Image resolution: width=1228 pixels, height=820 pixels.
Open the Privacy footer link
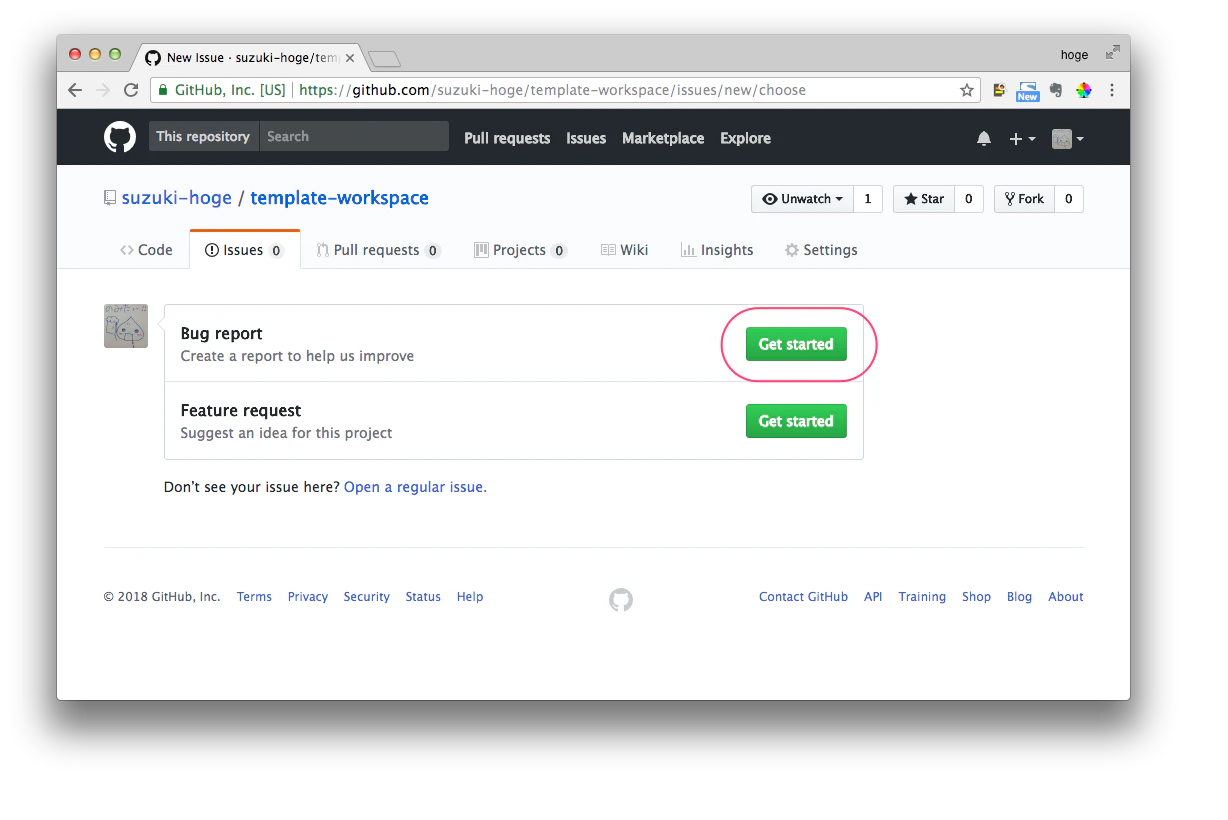308,597
